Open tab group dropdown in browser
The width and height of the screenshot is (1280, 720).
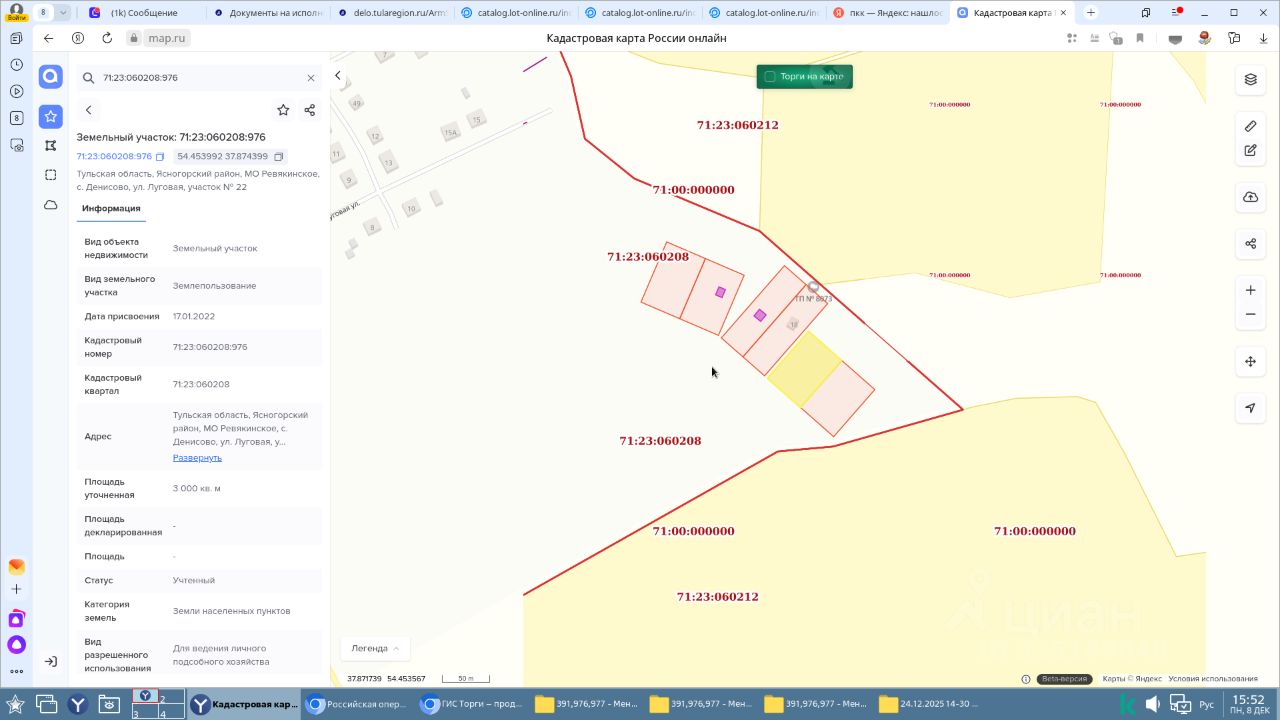(64, 13)
